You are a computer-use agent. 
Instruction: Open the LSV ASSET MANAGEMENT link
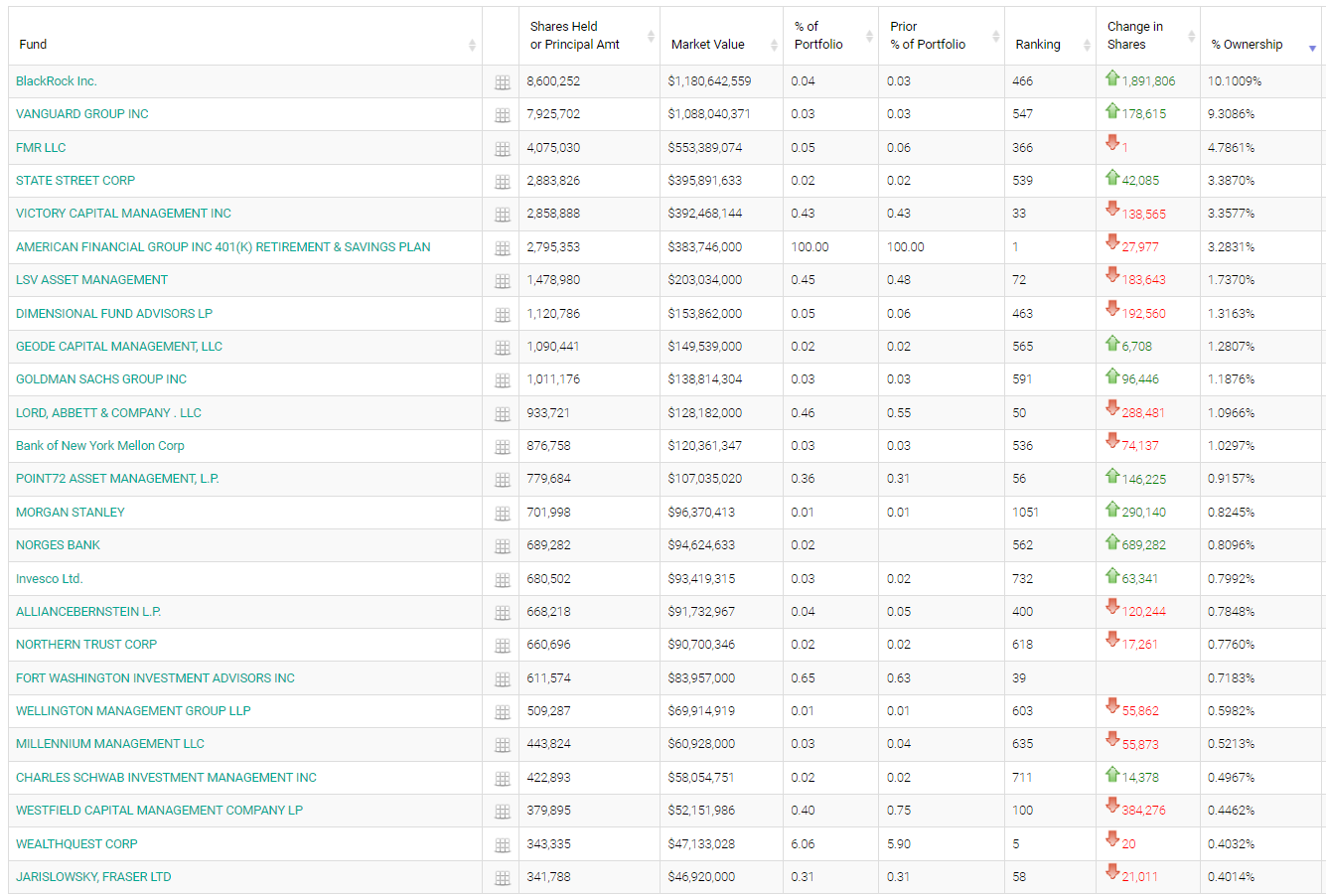pyautogui.click(x=91, y=280)
